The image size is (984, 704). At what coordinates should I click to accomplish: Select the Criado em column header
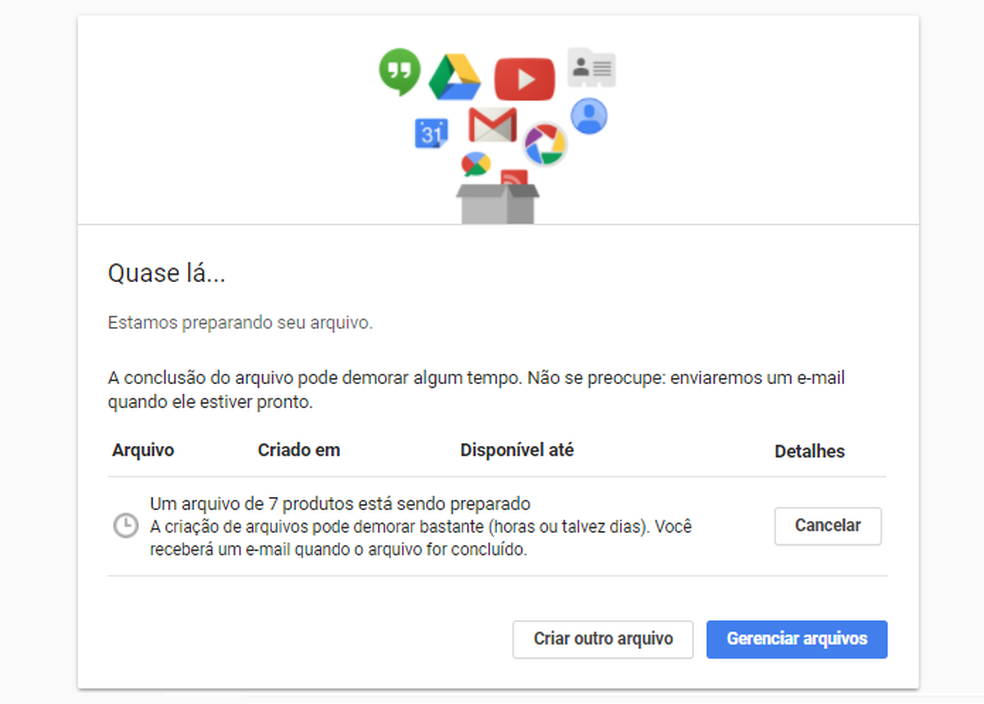[298, 450]
